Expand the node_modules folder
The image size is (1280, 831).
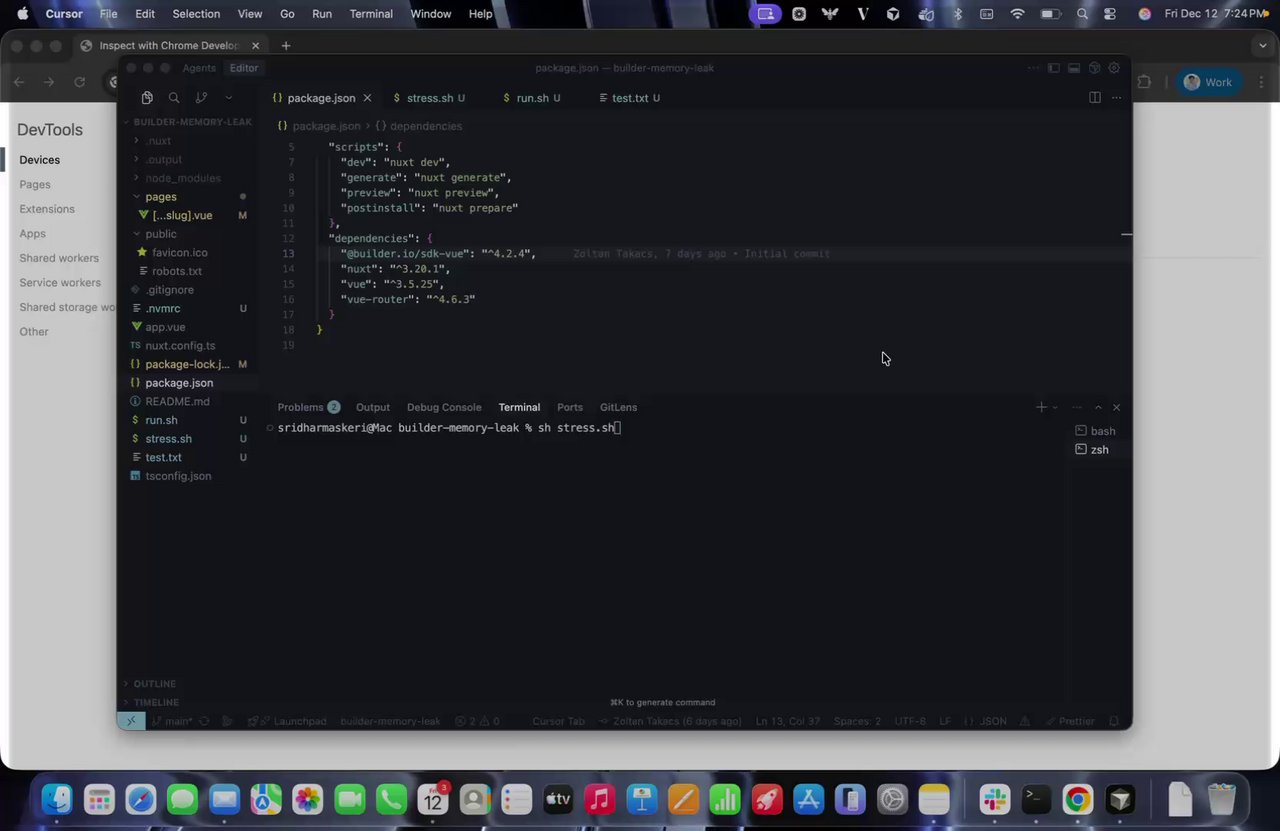click(188, 178)
